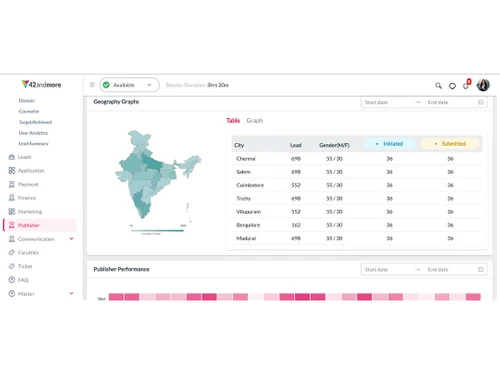Toggle the hamburger menu icon
The height and width of the screenshot is (375, 500).
[92, 85]
